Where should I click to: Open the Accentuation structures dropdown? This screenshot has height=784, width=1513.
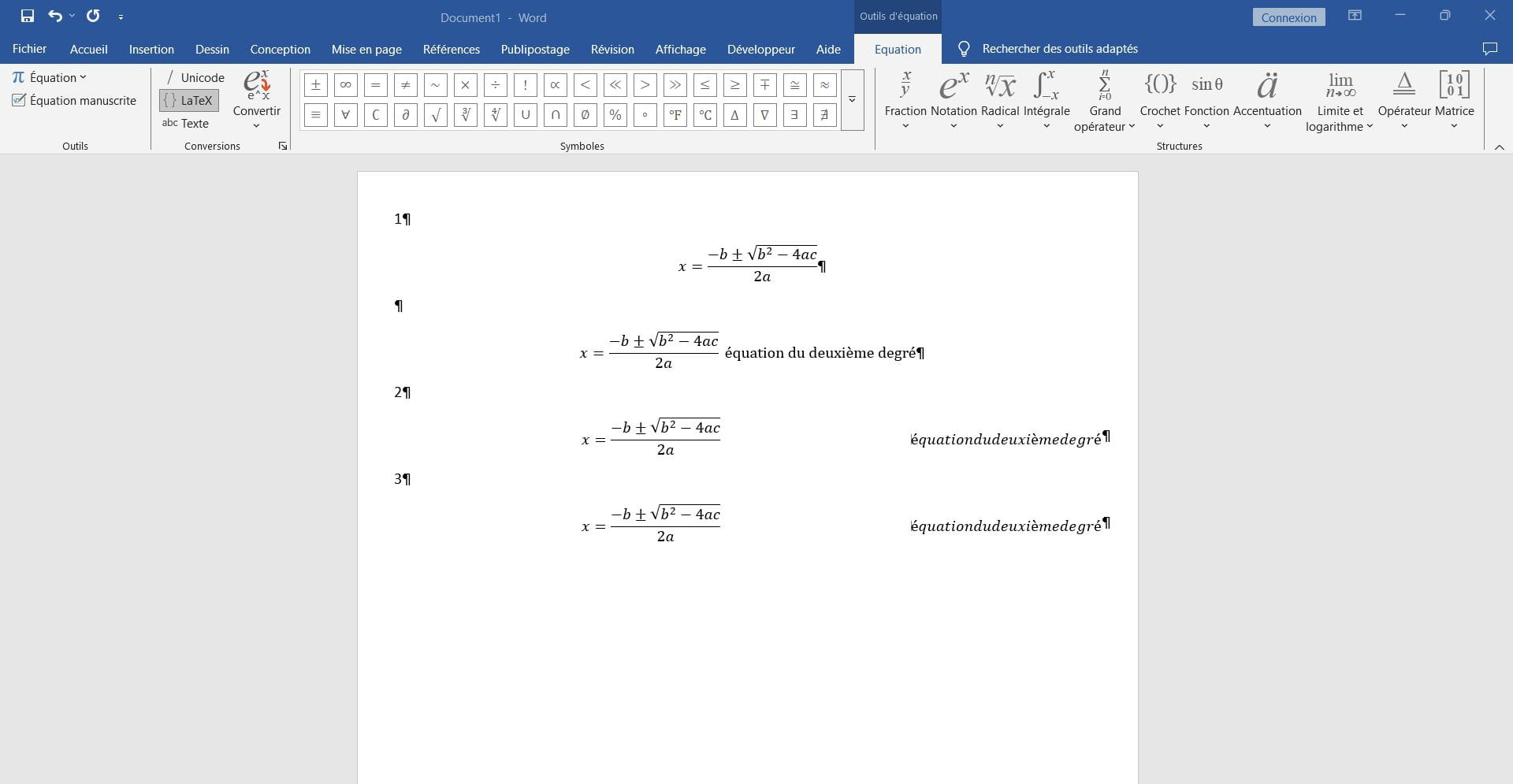coord(1267,100)
